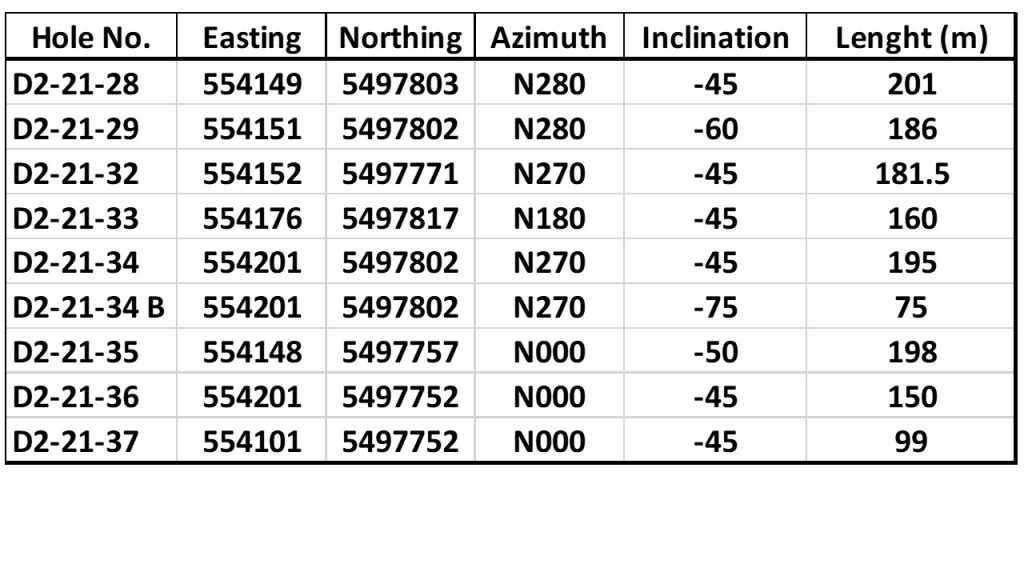Click the -60 inclination cell

(716, 129)
